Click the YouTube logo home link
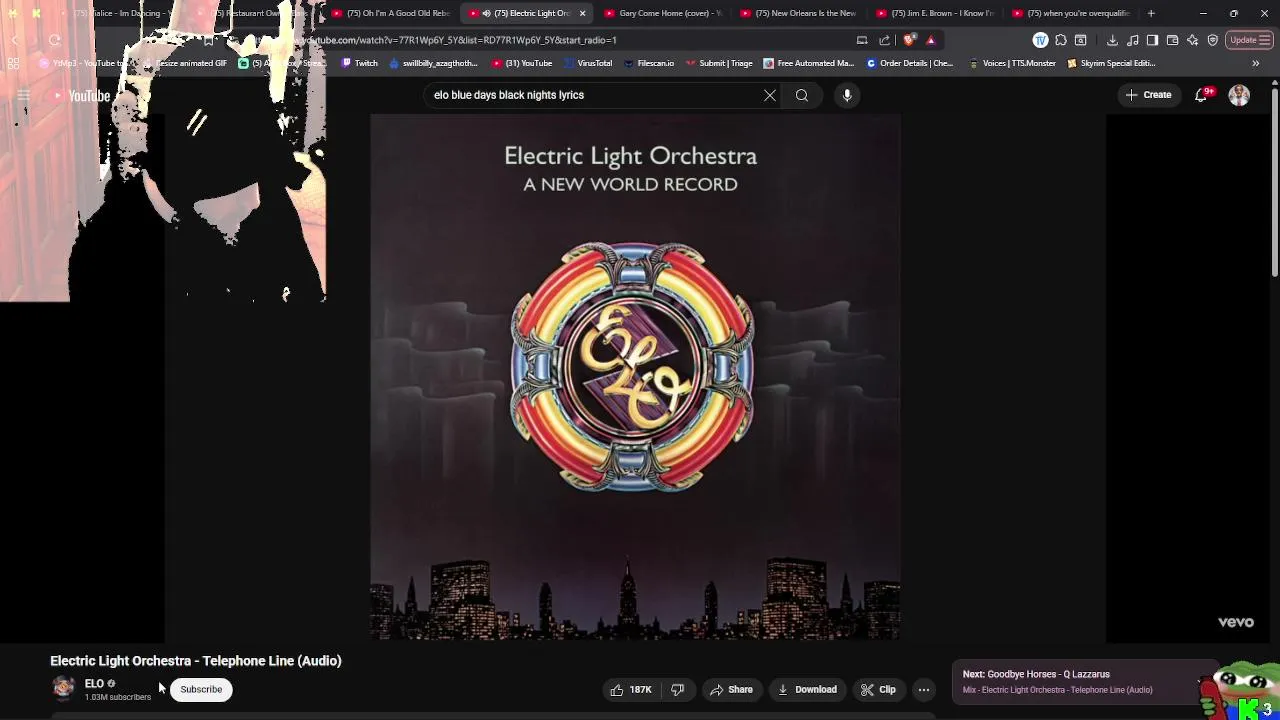The image size is (1280, 720). tap(82, 96)
